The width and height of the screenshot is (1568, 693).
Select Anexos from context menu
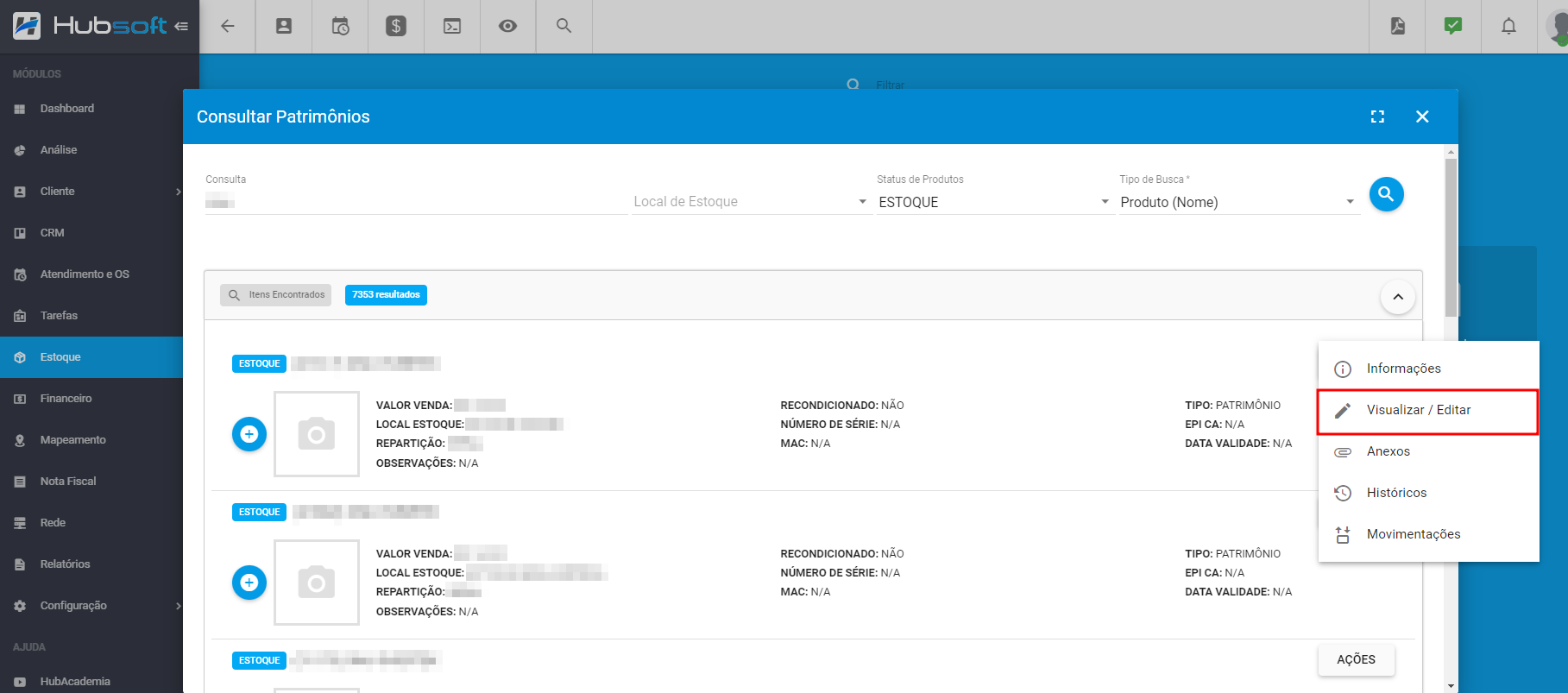(x=1428, y=451)
